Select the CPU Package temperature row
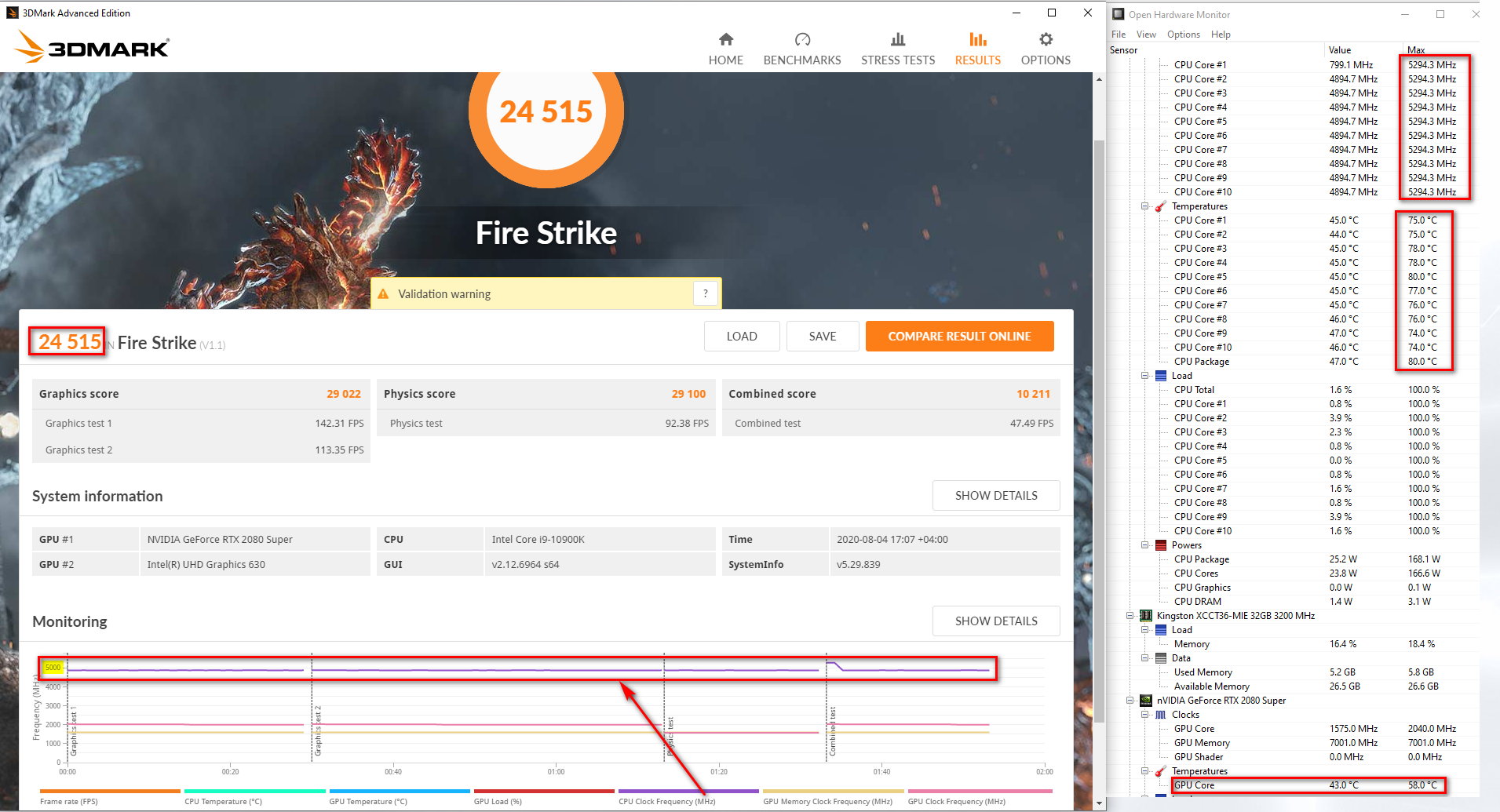This screenshot has width=1500, height=812. click(1294, 362)
